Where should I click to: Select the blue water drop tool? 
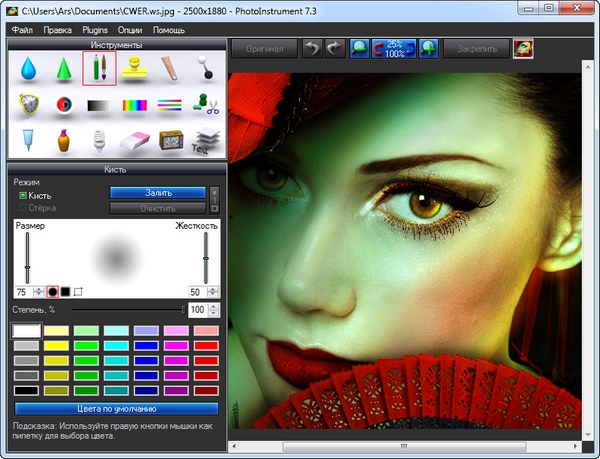click(27, 69)
